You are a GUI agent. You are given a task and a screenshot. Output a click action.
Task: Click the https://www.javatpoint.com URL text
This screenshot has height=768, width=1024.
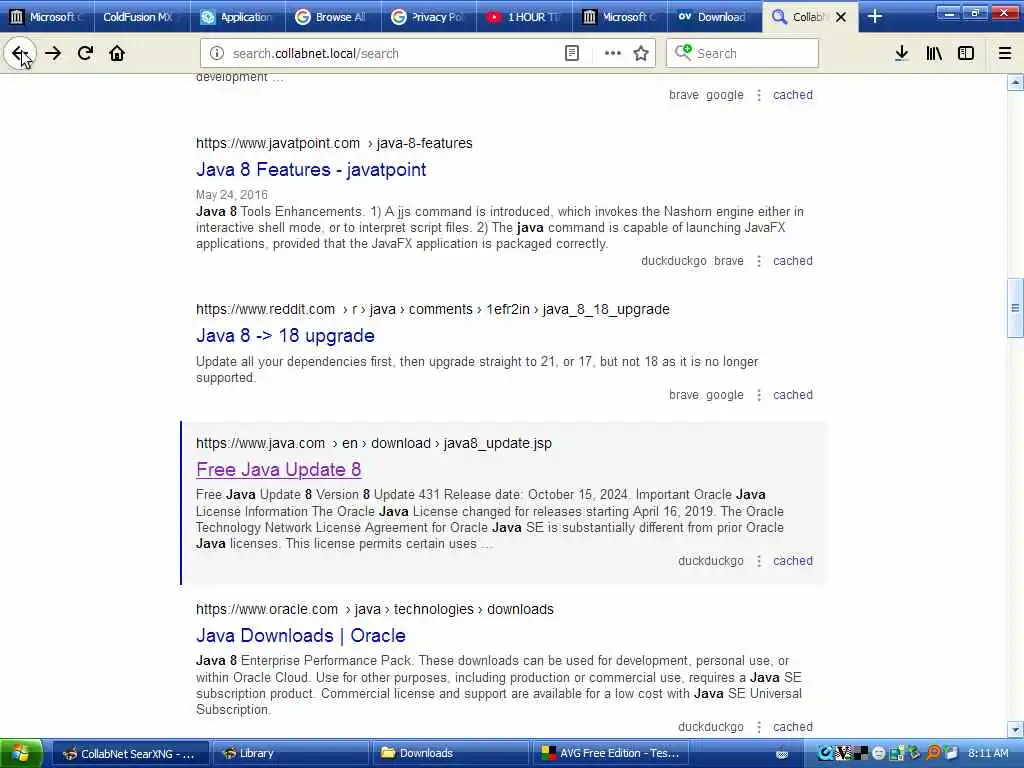click(278, 143)
